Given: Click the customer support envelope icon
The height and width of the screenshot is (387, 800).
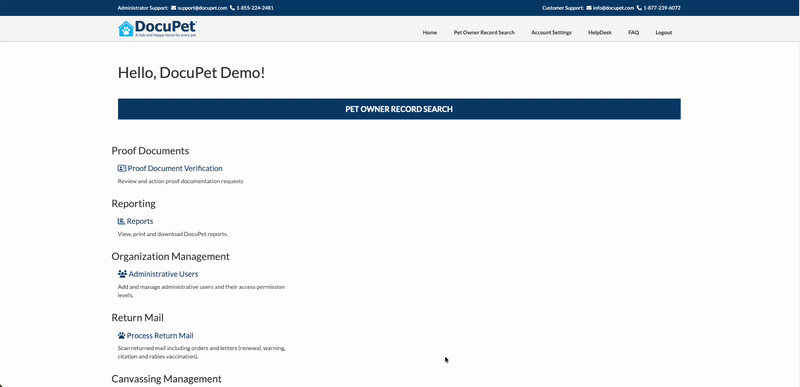Looking at the screenshot, I should pyautogui.click(x=589, y=8).
